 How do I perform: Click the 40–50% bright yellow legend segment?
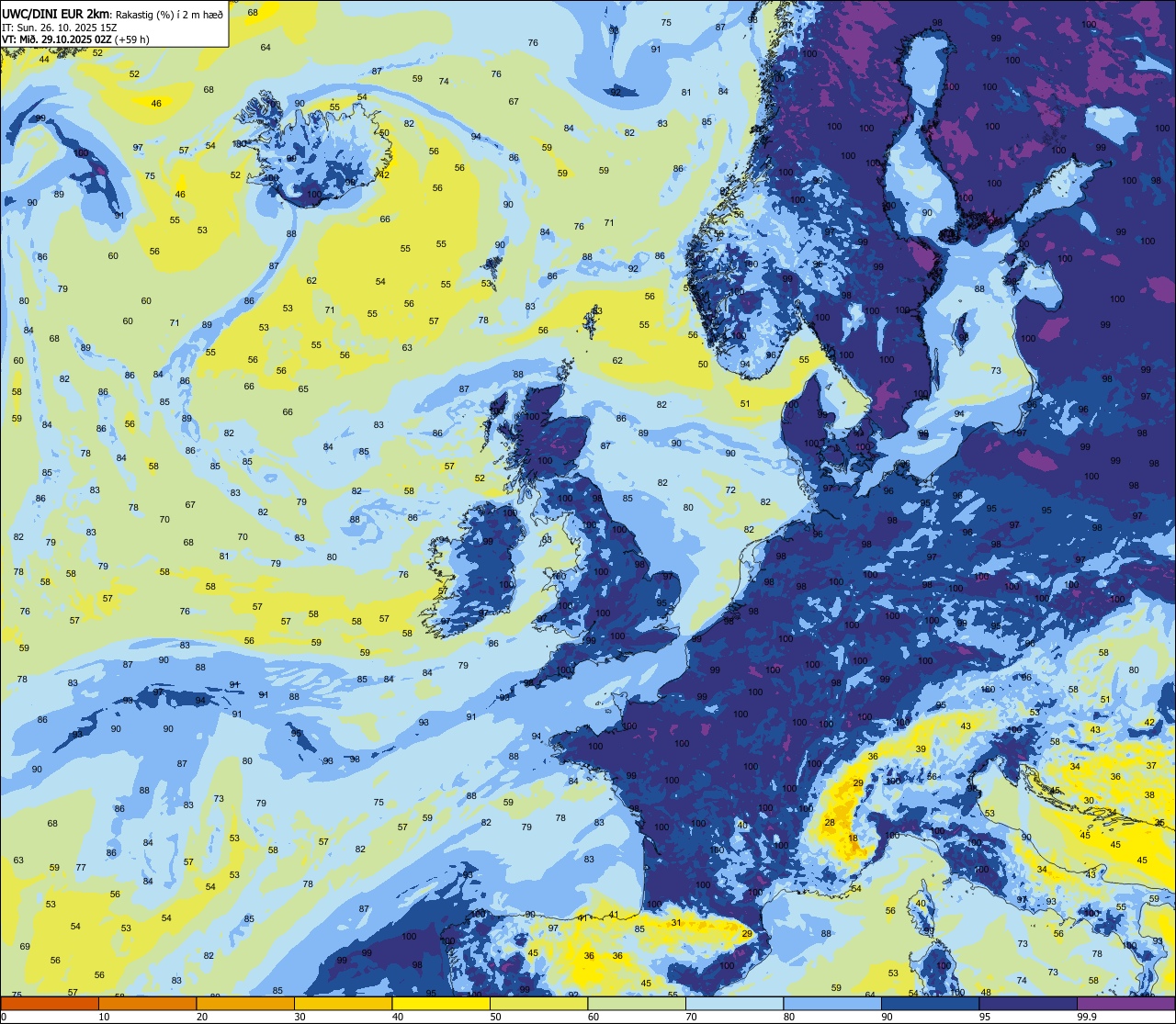tap(441, 1003)
